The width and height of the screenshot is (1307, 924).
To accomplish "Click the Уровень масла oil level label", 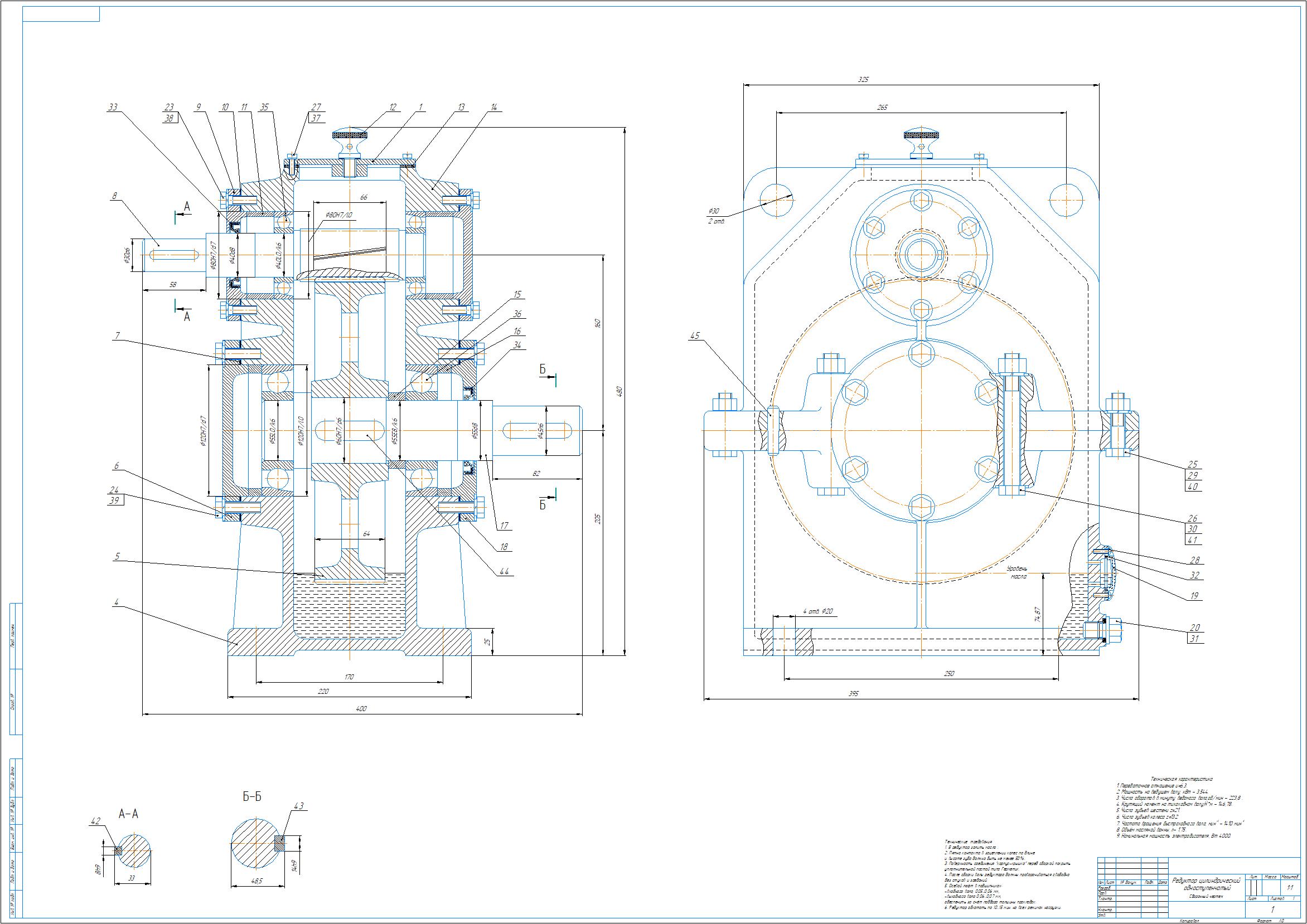I will tap(1018, 572).
